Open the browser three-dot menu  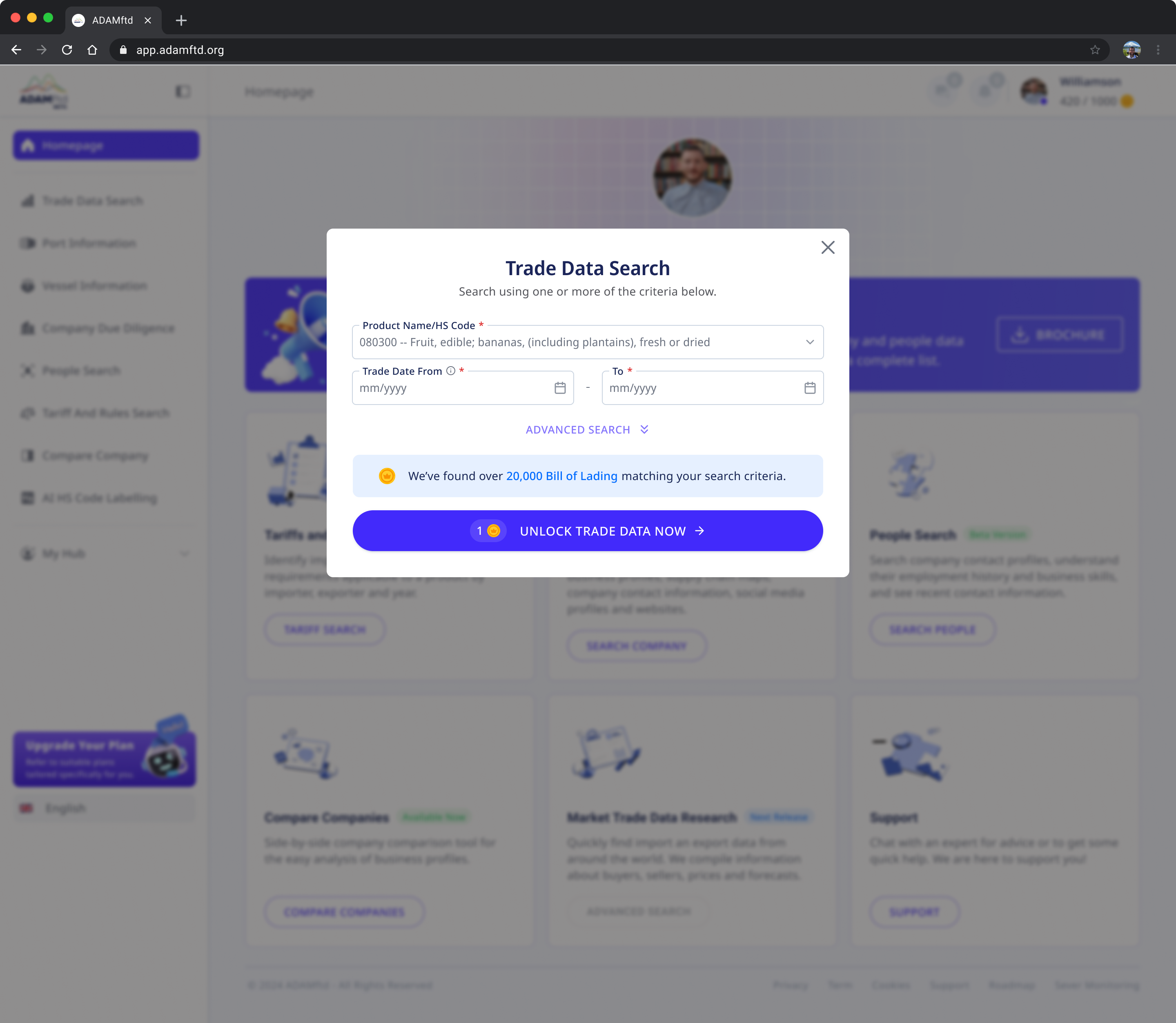(1158, 50)
